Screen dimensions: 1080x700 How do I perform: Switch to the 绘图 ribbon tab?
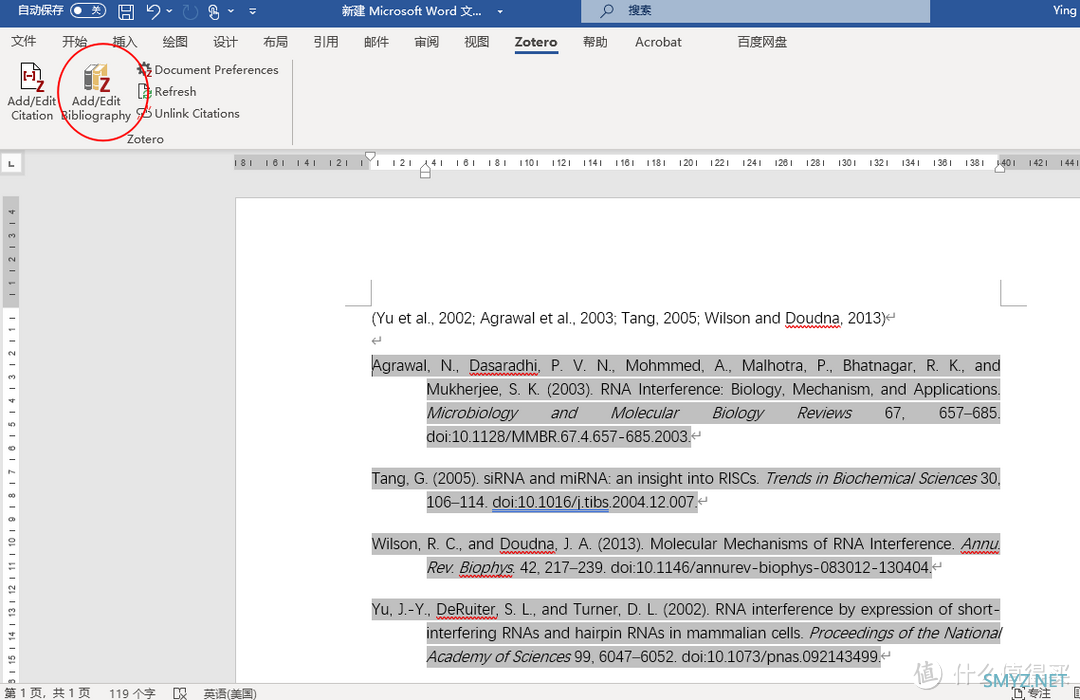[175, 41]
